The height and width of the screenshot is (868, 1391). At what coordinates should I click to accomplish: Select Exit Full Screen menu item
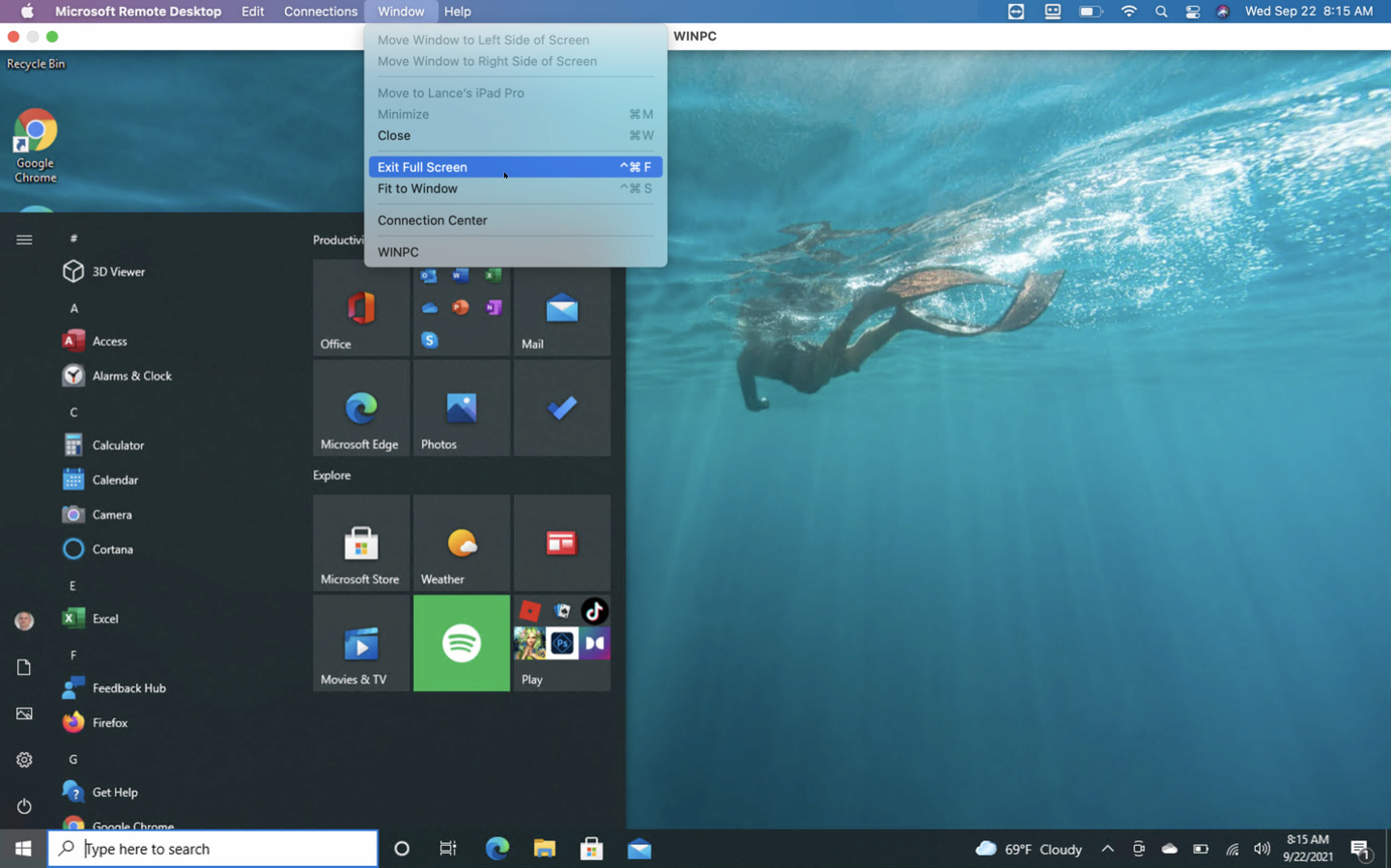(515, 167)
